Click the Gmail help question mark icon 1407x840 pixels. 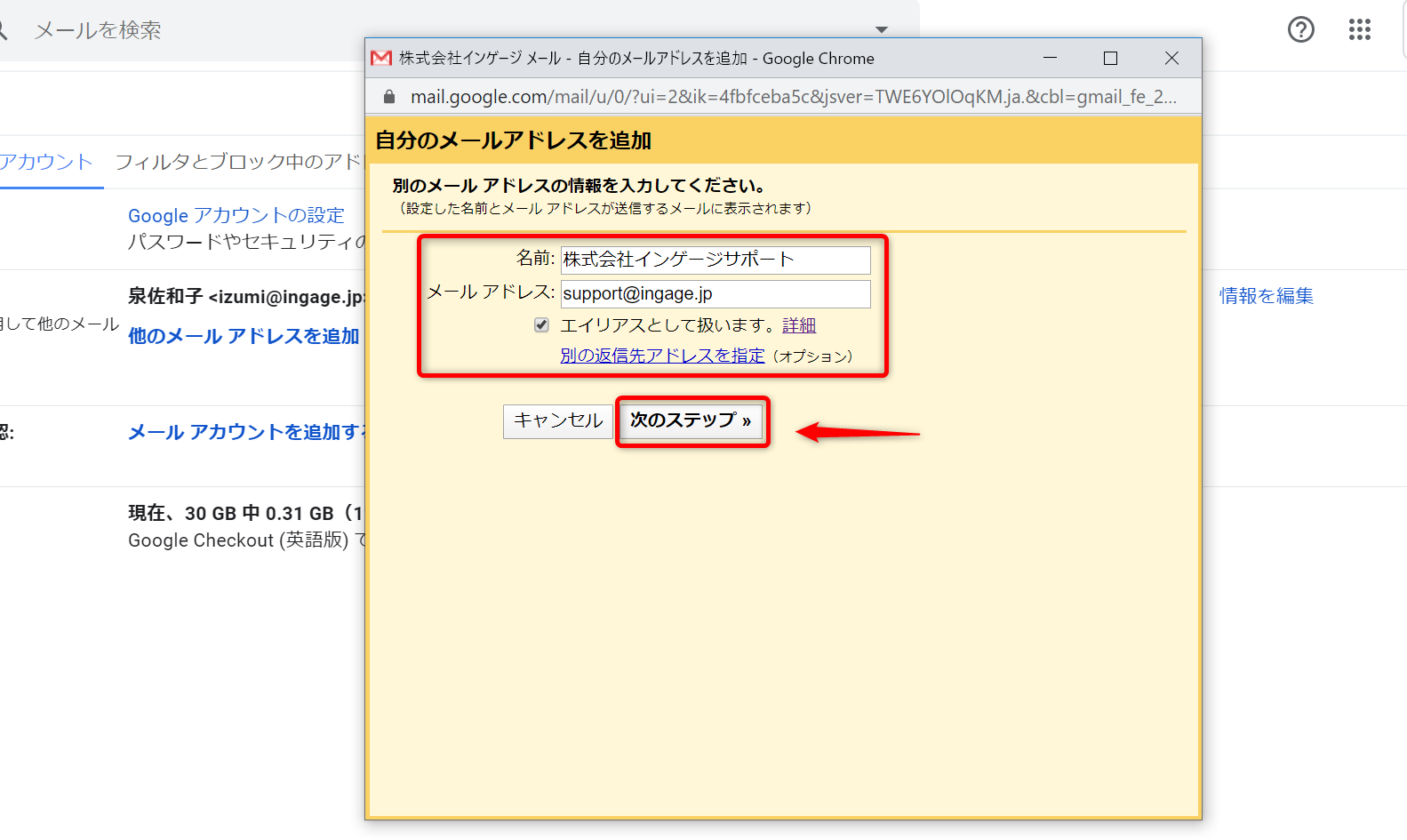(x=1300, y=30)
